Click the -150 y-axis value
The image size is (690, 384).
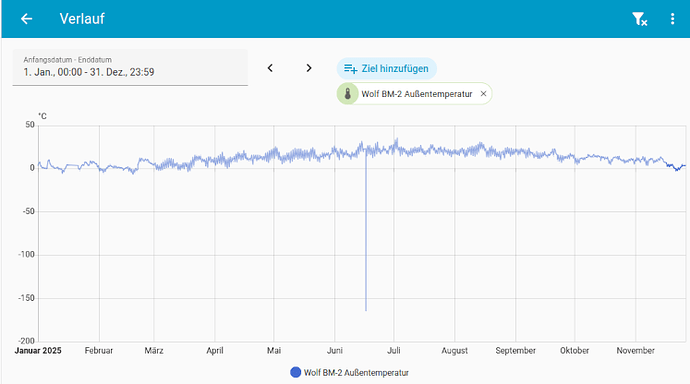[26, 298]
